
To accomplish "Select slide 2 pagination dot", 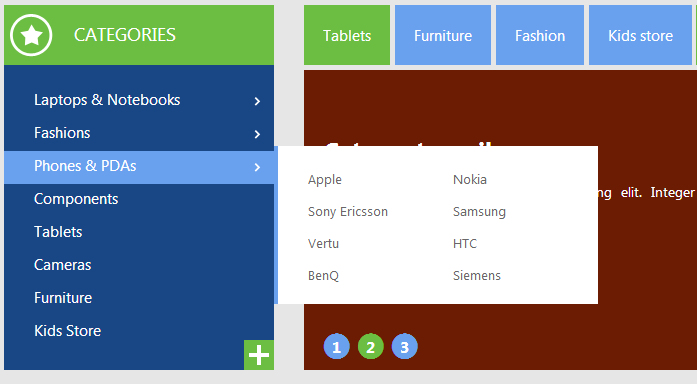I will pos(371,346).
